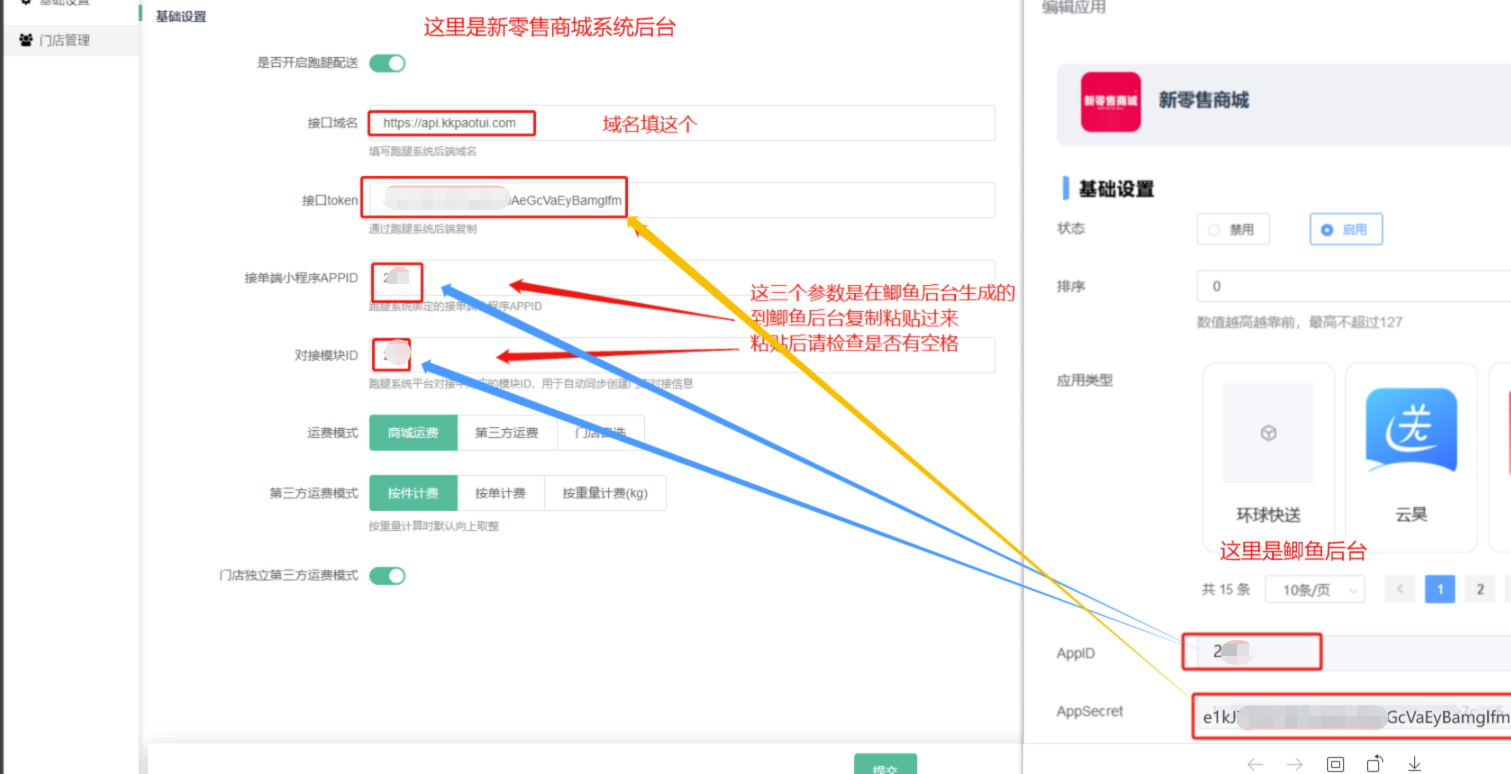Click the 接口域名 input field

pyautogui.click(x=760, y=123)
